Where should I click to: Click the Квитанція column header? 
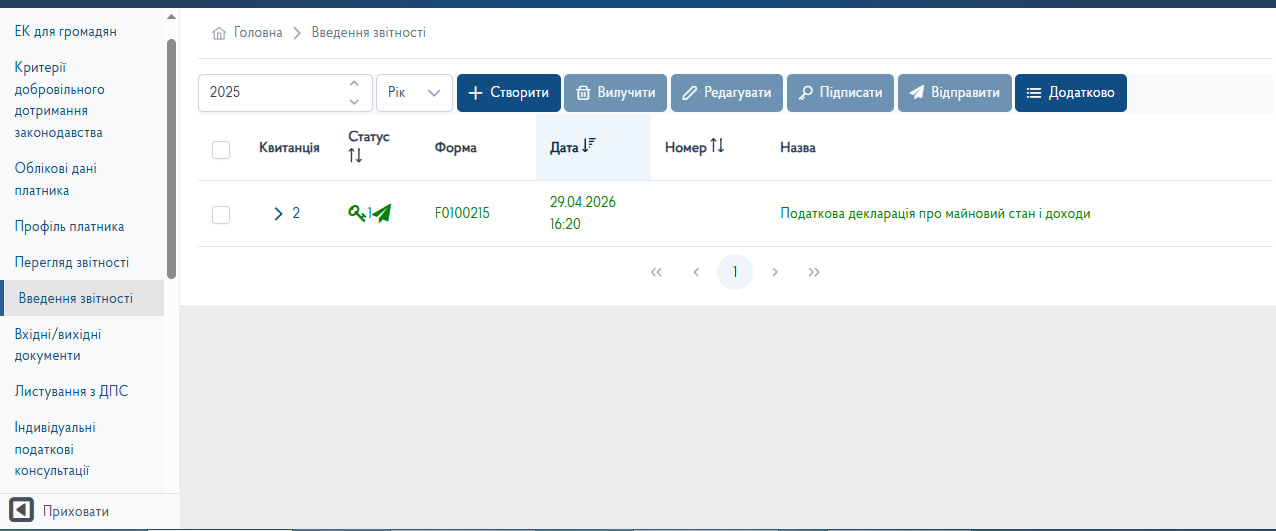point(289,148)
